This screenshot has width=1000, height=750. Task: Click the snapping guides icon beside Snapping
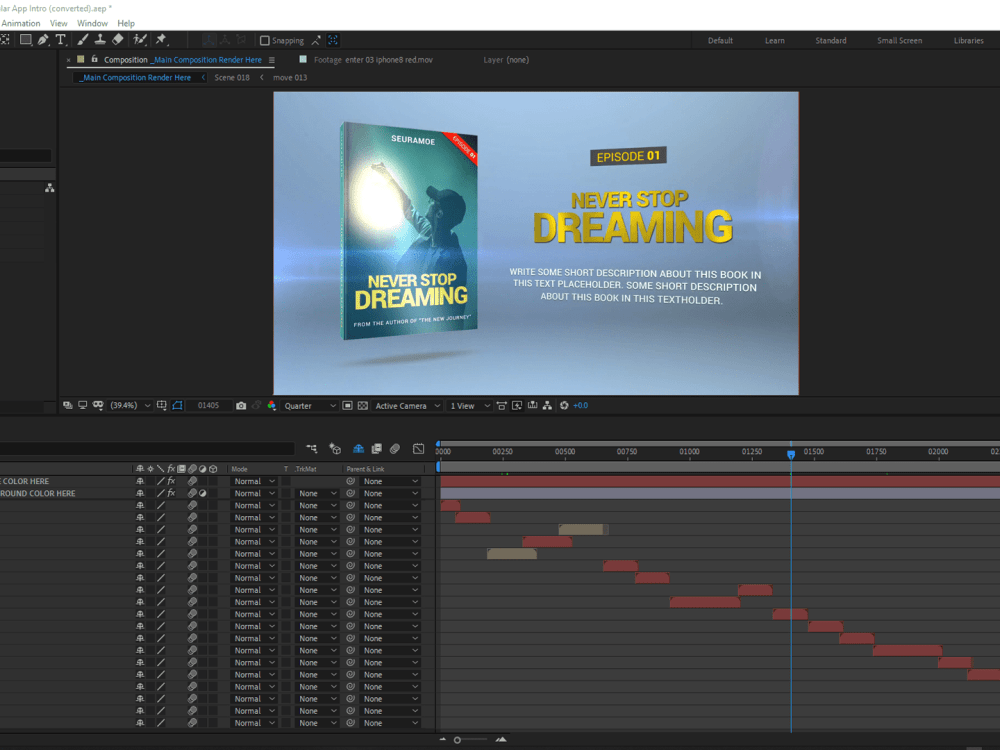coord(316,40)
